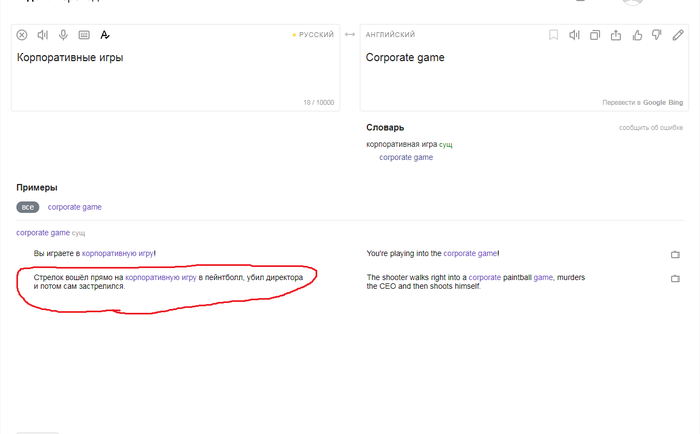Viewport: 700px width, 434px height.
Task: Swap translation languages arrow
Action: [x=350, y=34]
